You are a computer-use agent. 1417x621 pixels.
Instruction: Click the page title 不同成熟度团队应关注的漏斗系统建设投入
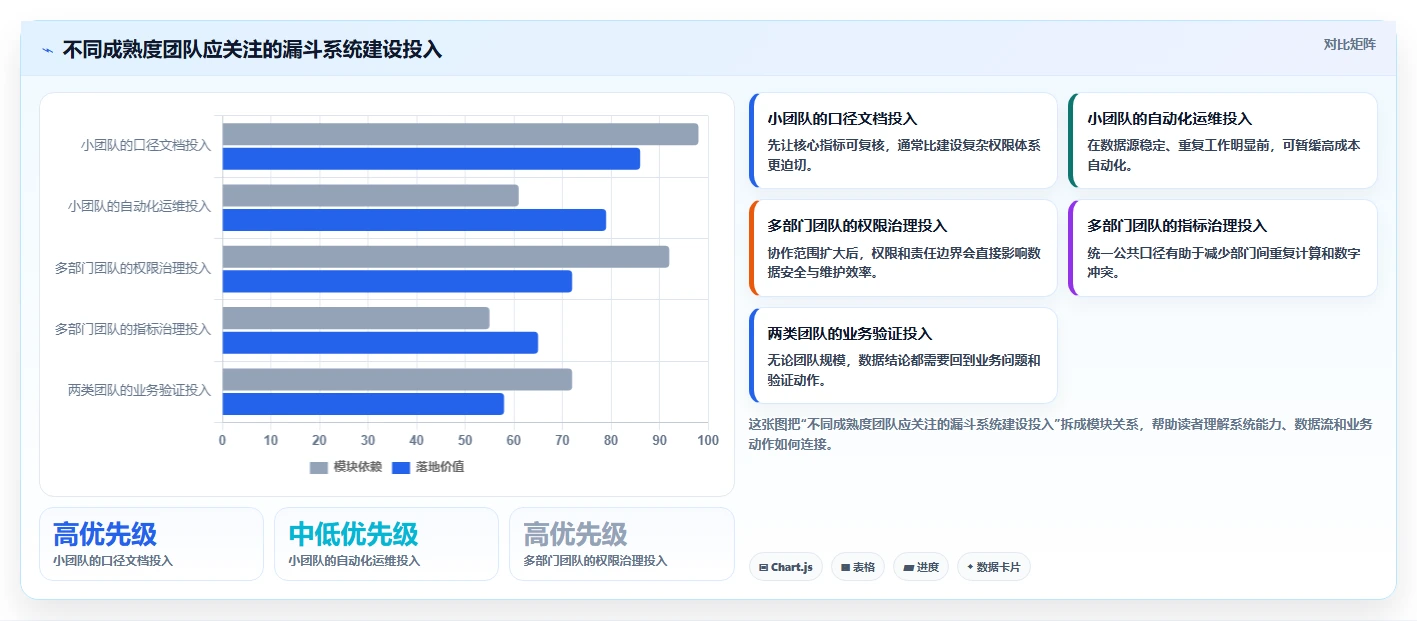point(252,50)
